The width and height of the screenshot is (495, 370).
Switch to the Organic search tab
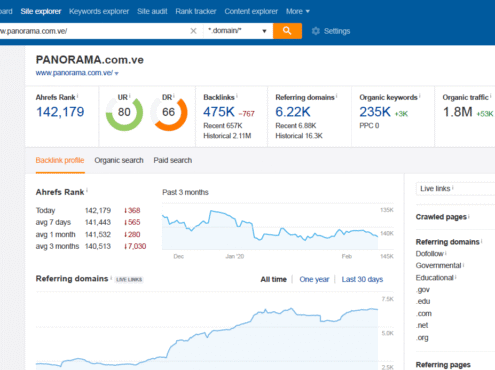tap(119, 160)
